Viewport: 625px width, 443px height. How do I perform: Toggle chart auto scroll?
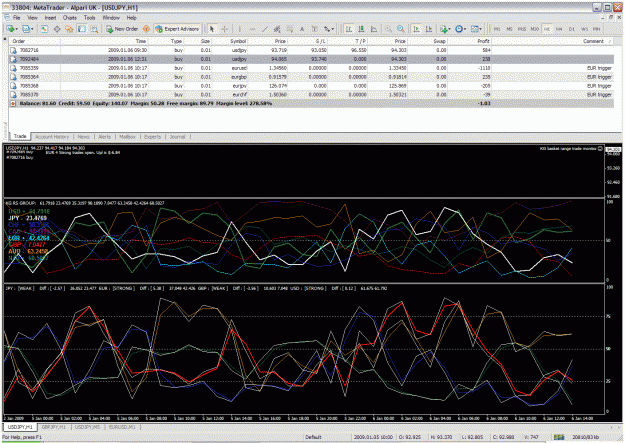click(x=416, y=29)
